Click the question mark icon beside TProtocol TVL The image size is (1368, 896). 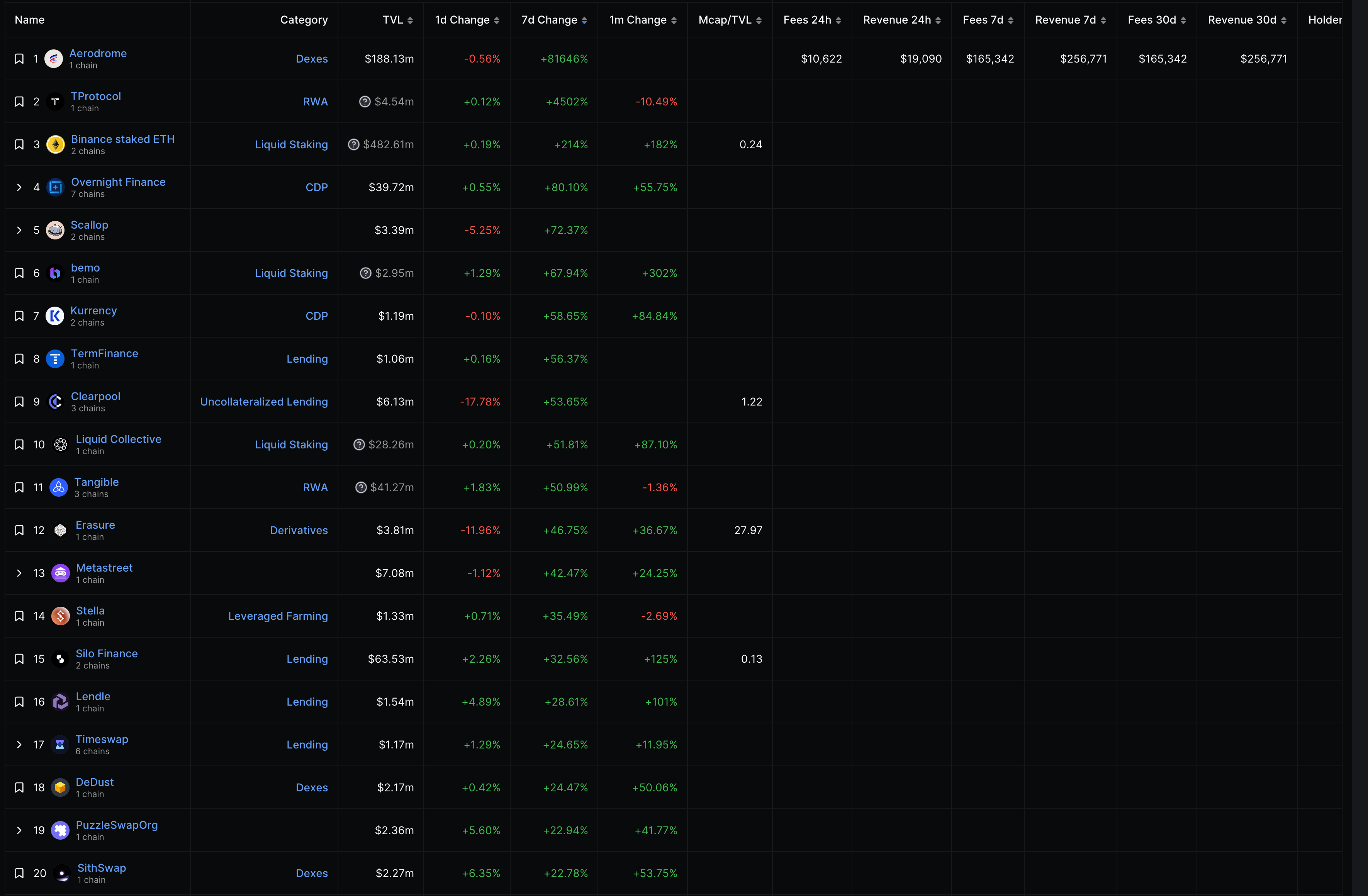[x=365, y=102]
